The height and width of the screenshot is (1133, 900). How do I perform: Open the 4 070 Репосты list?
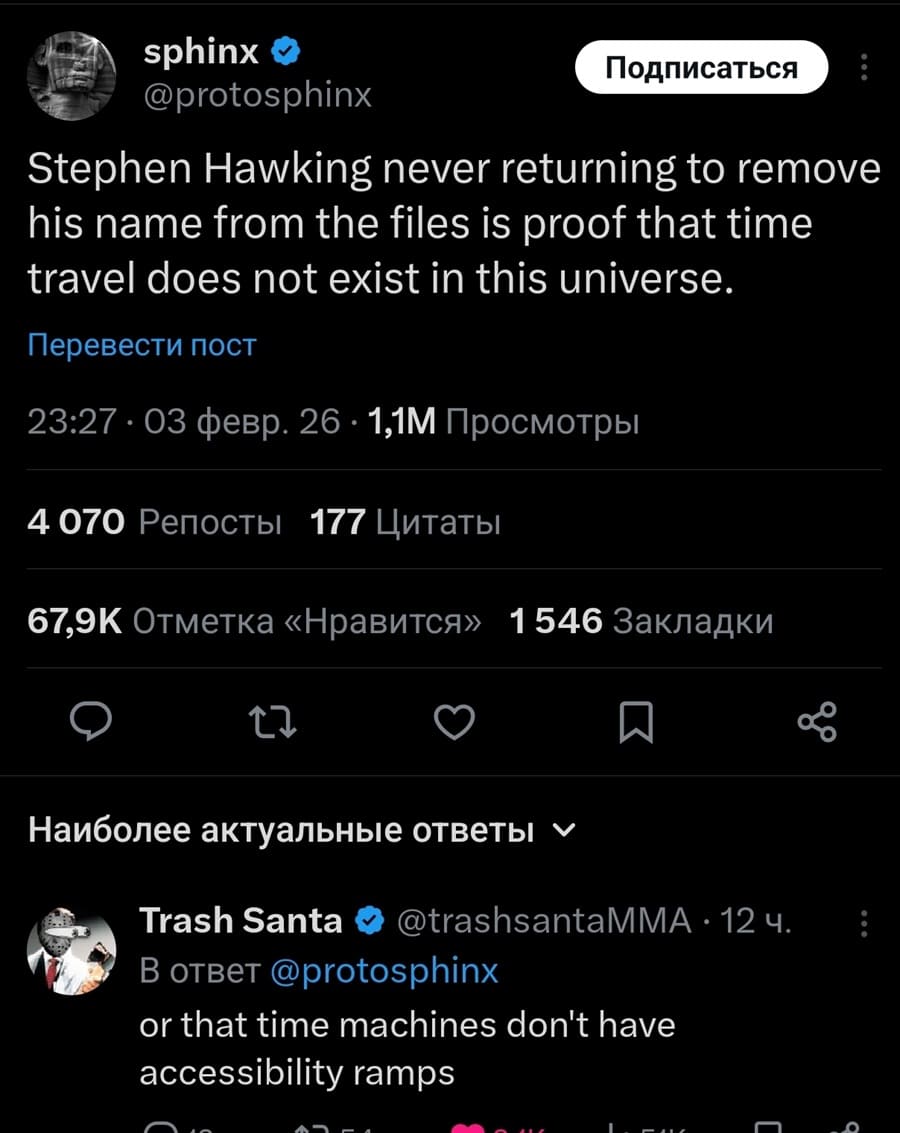click(x=155, y=521)
